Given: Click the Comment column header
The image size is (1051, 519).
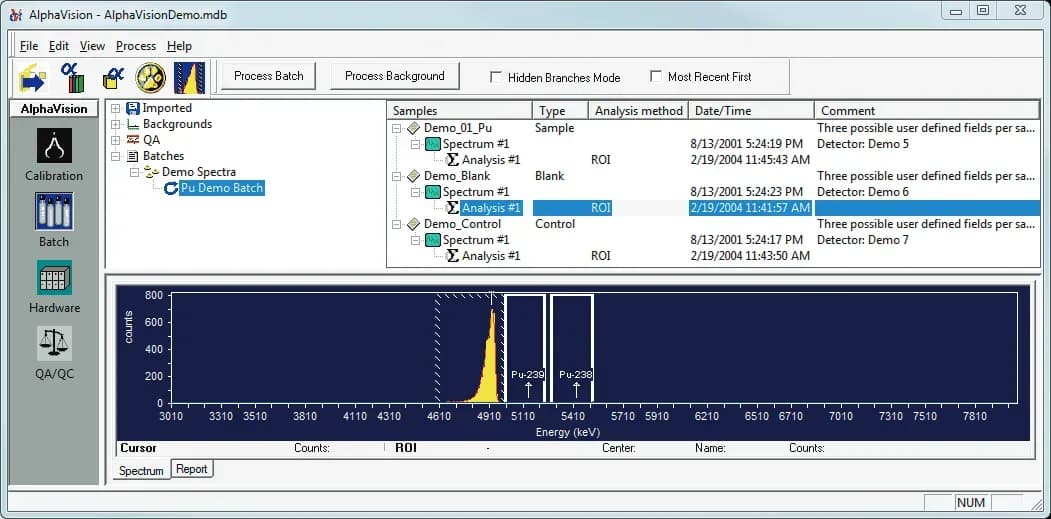Looking at the screenshot, I should coord(927,111).
